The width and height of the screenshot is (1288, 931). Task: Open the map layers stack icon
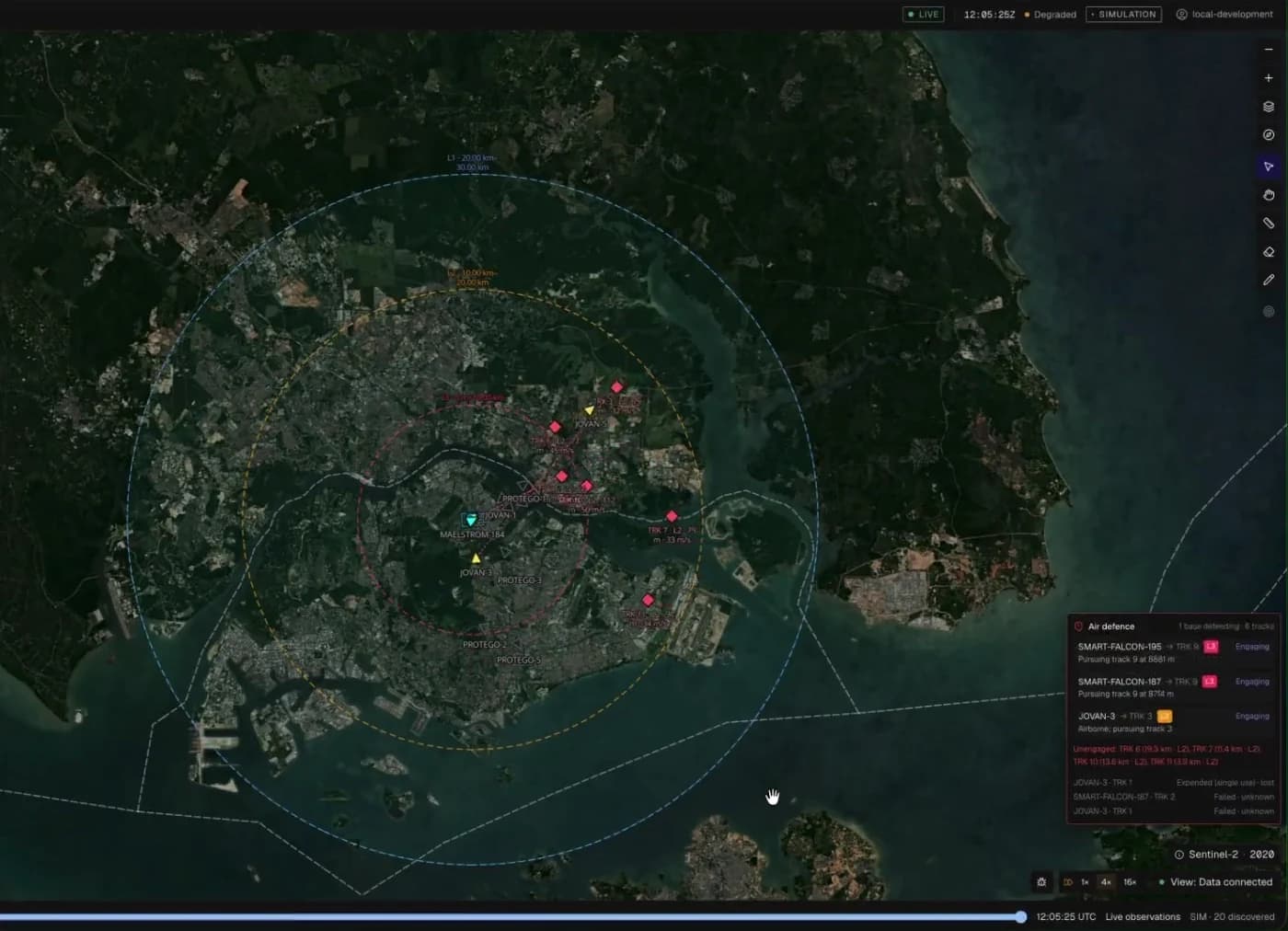(x=1269, y=107)
